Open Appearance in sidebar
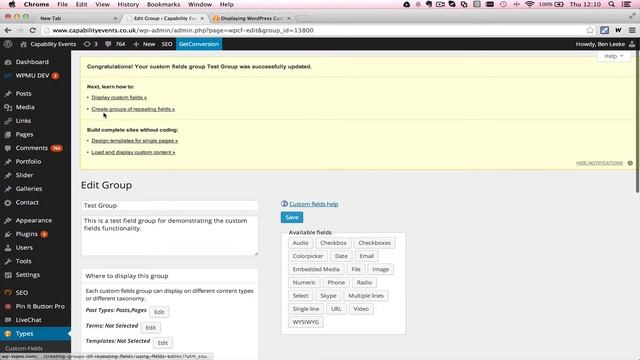640x360 pixels. coord(35,220)
